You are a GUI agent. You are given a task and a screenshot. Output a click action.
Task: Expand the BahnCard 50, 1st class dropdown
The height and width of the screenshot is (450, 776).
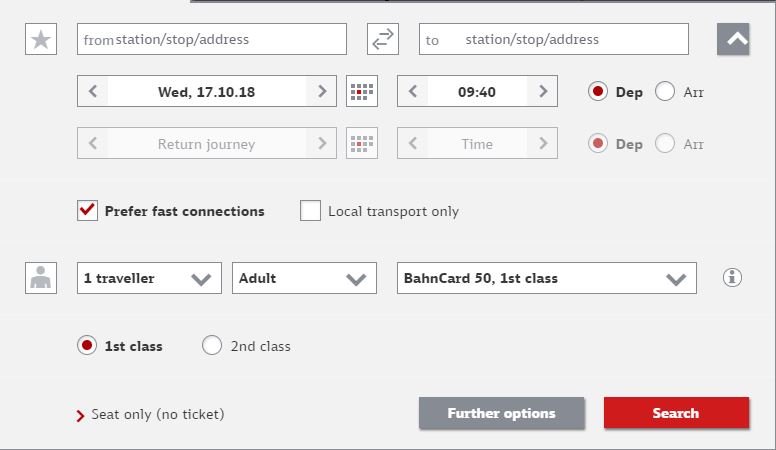coord(547,278)
